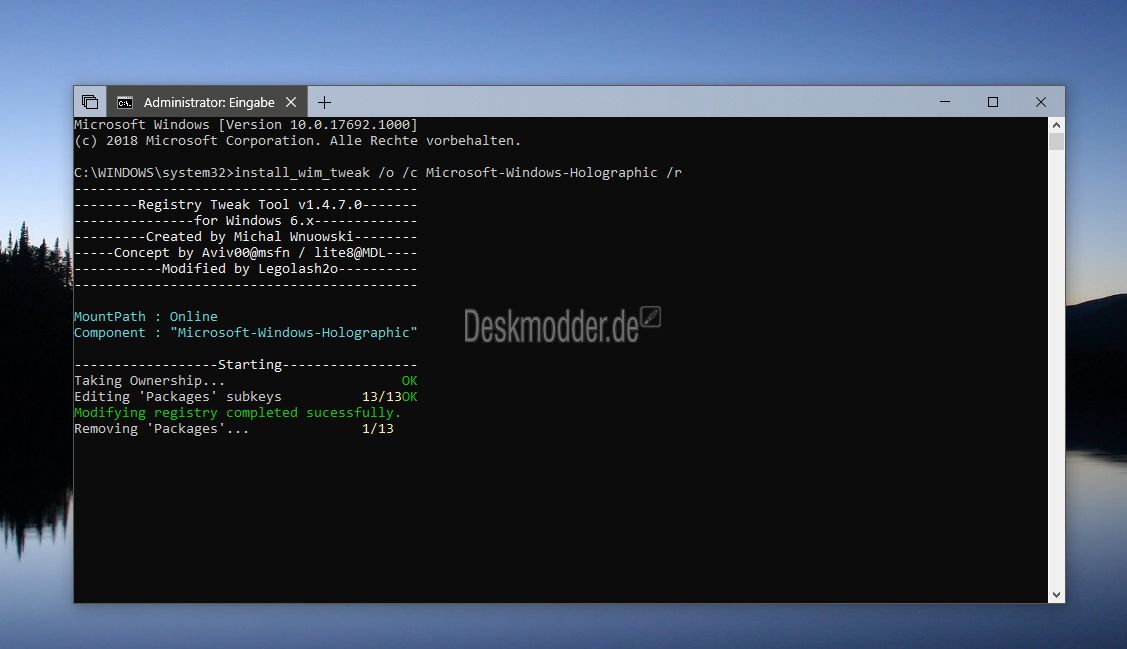Maximize the command prompt window
1127x649 pixels.
(993, 102)
